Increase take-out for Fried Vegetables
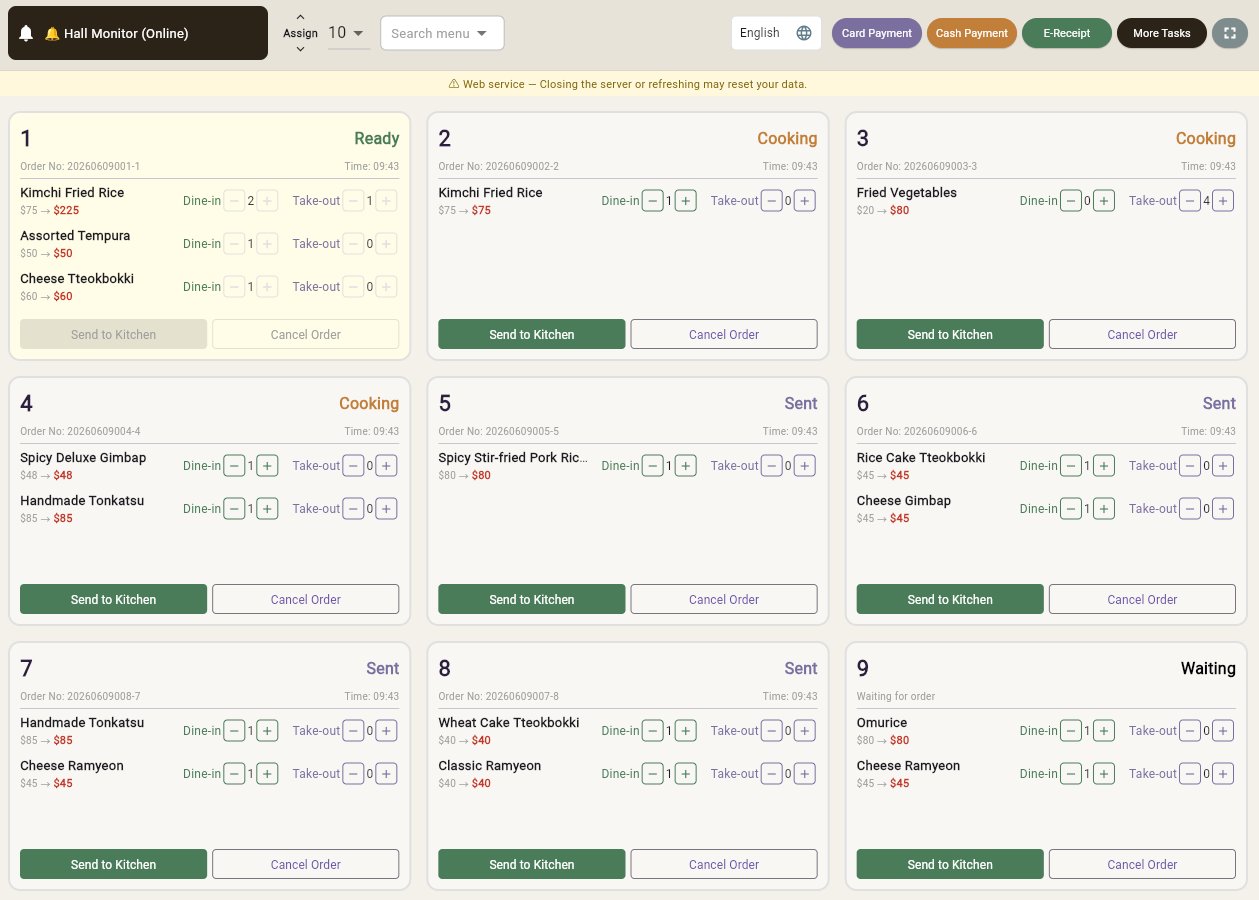 pyautogui.click(x=1223, y=201)
